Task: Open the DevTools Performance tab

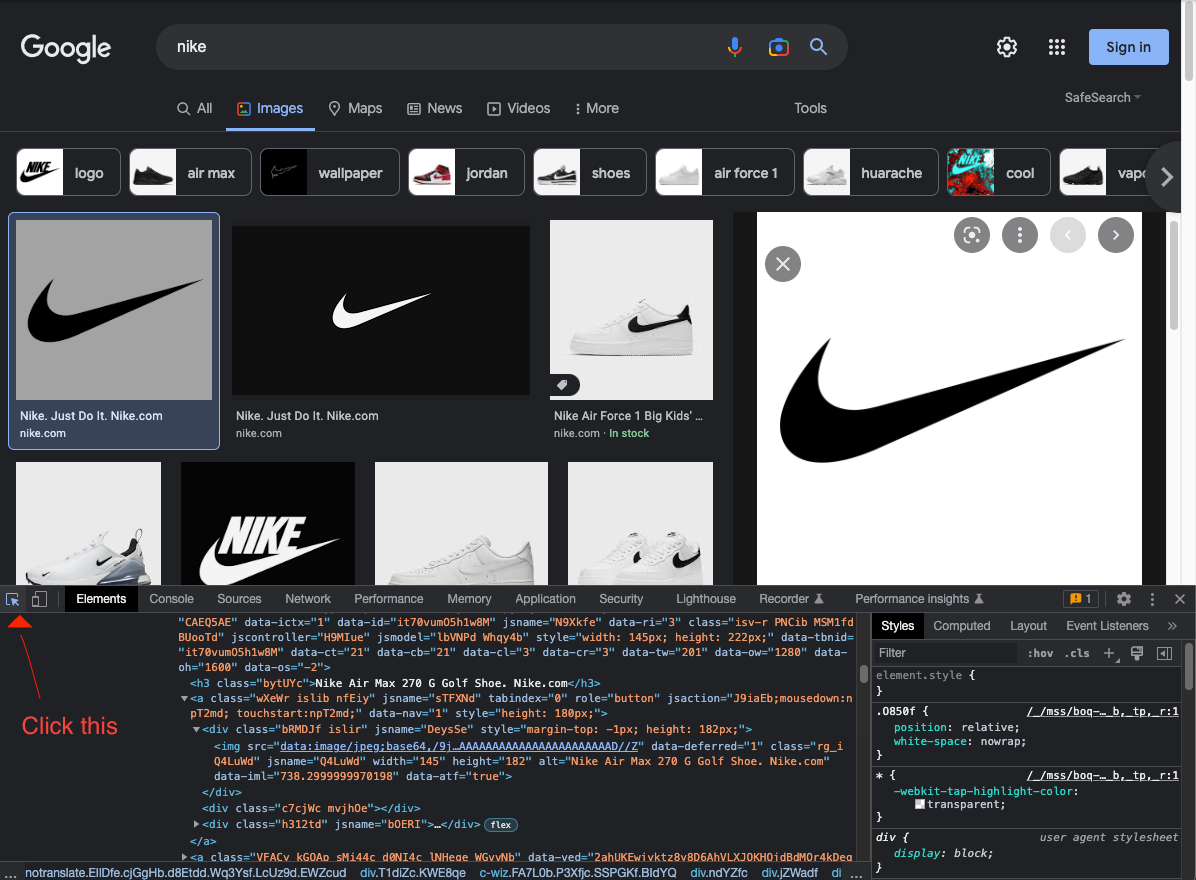Action: [389, 599]
